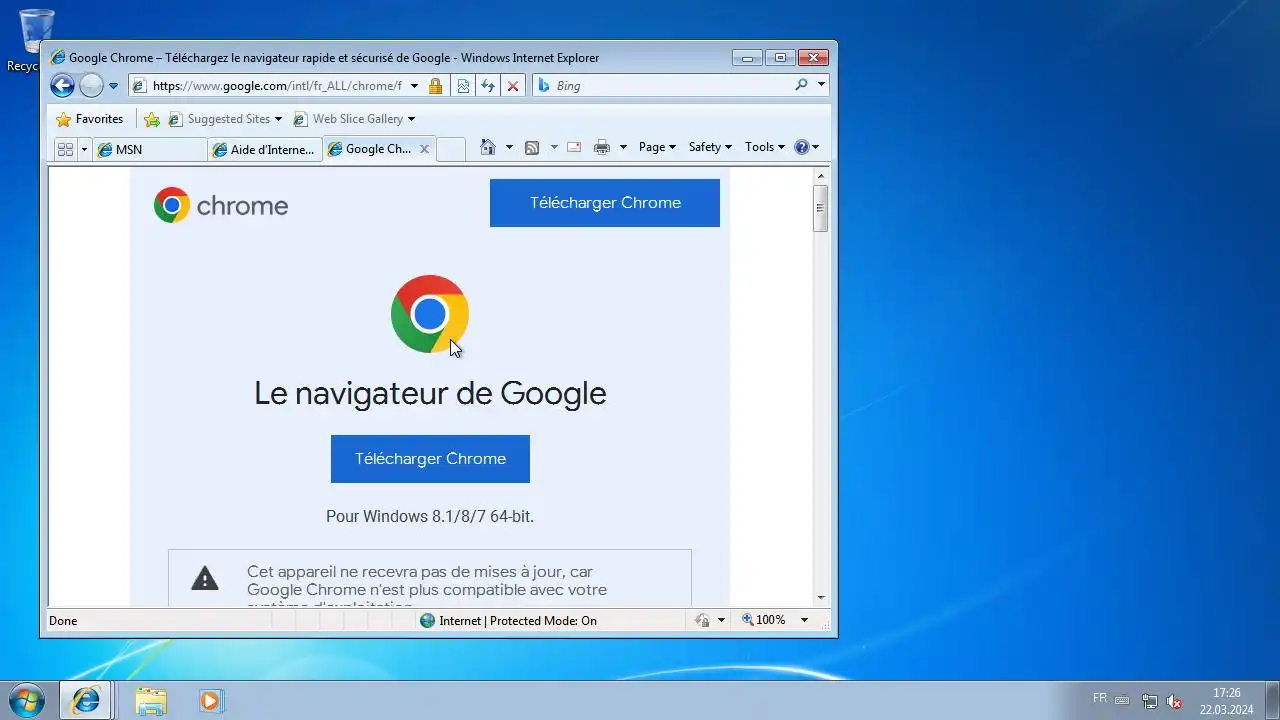This screenshot has height=720, width=1280.
Task: Expand the tab list dropdown arrow
Action: tap(84, 149)
